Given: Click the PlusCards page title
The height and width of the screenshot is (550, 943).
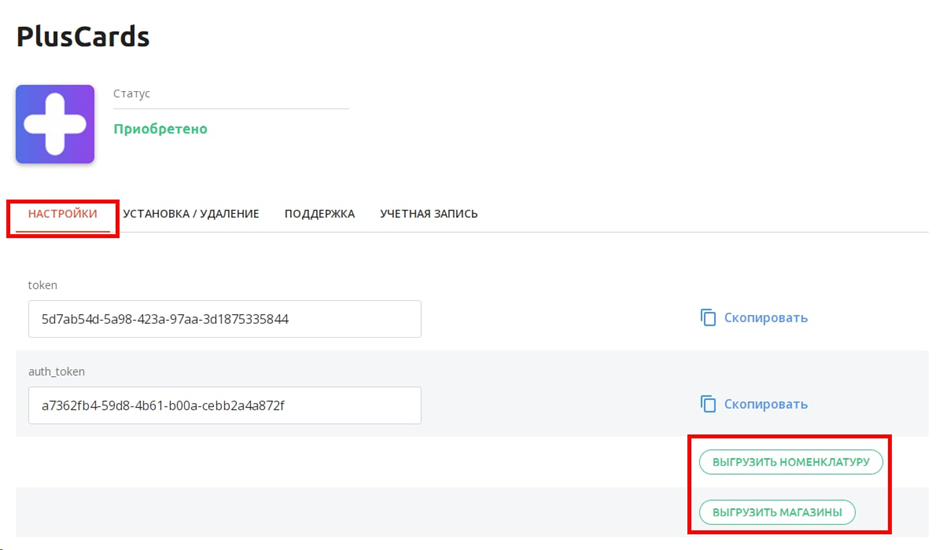Looking at the screenshot, I should coord(83,37).
